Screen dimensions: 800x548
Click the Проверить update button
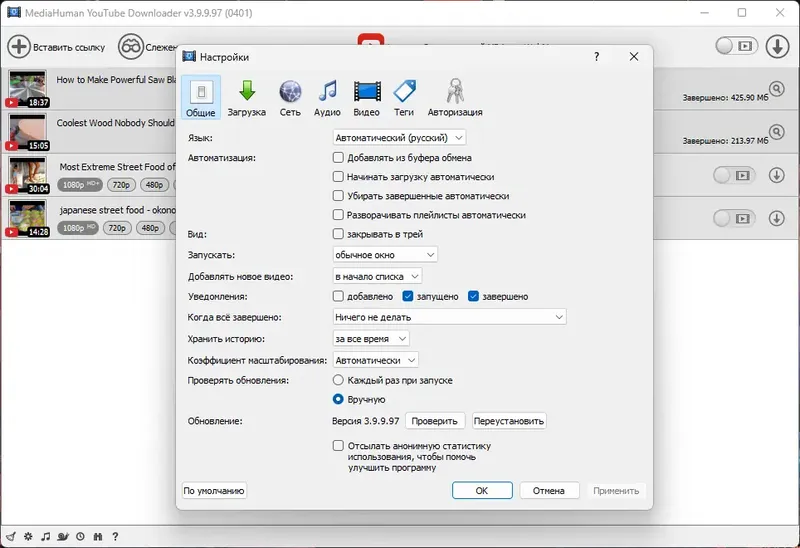click(x=435, y=421)
